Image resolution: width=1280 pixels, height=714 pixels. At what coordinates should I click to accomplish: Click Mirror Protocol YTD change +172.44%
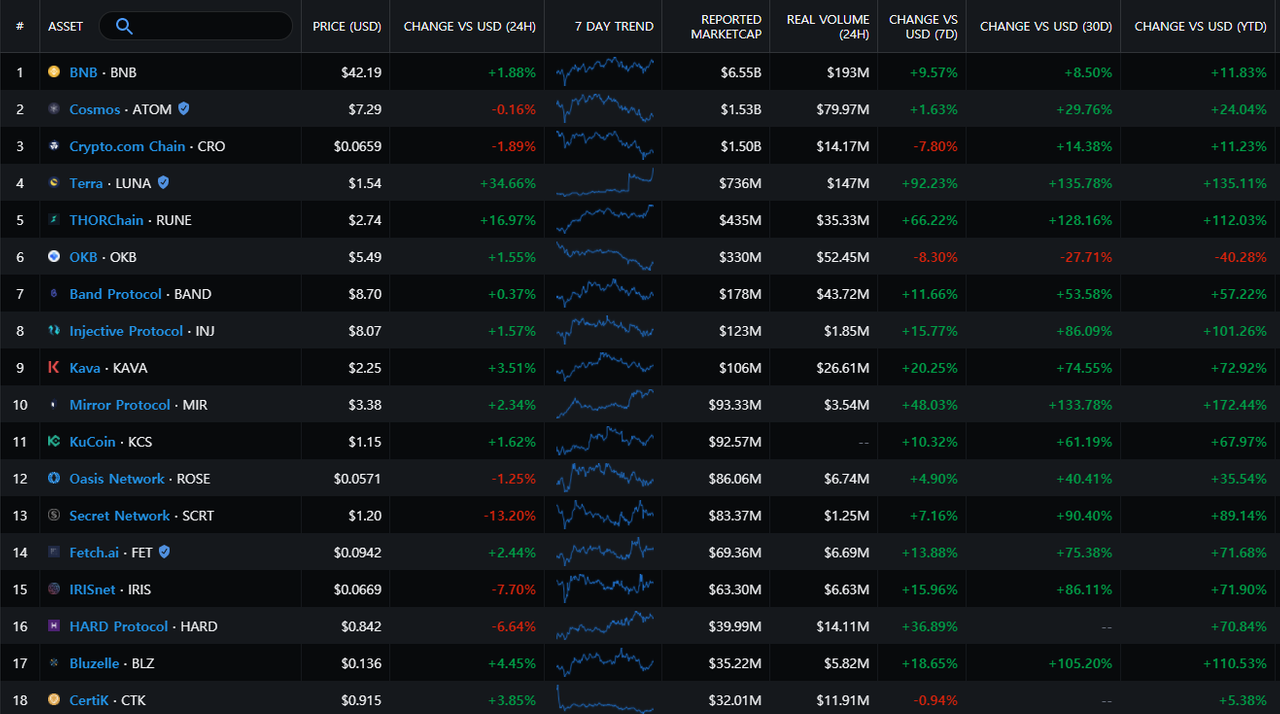1237,405
